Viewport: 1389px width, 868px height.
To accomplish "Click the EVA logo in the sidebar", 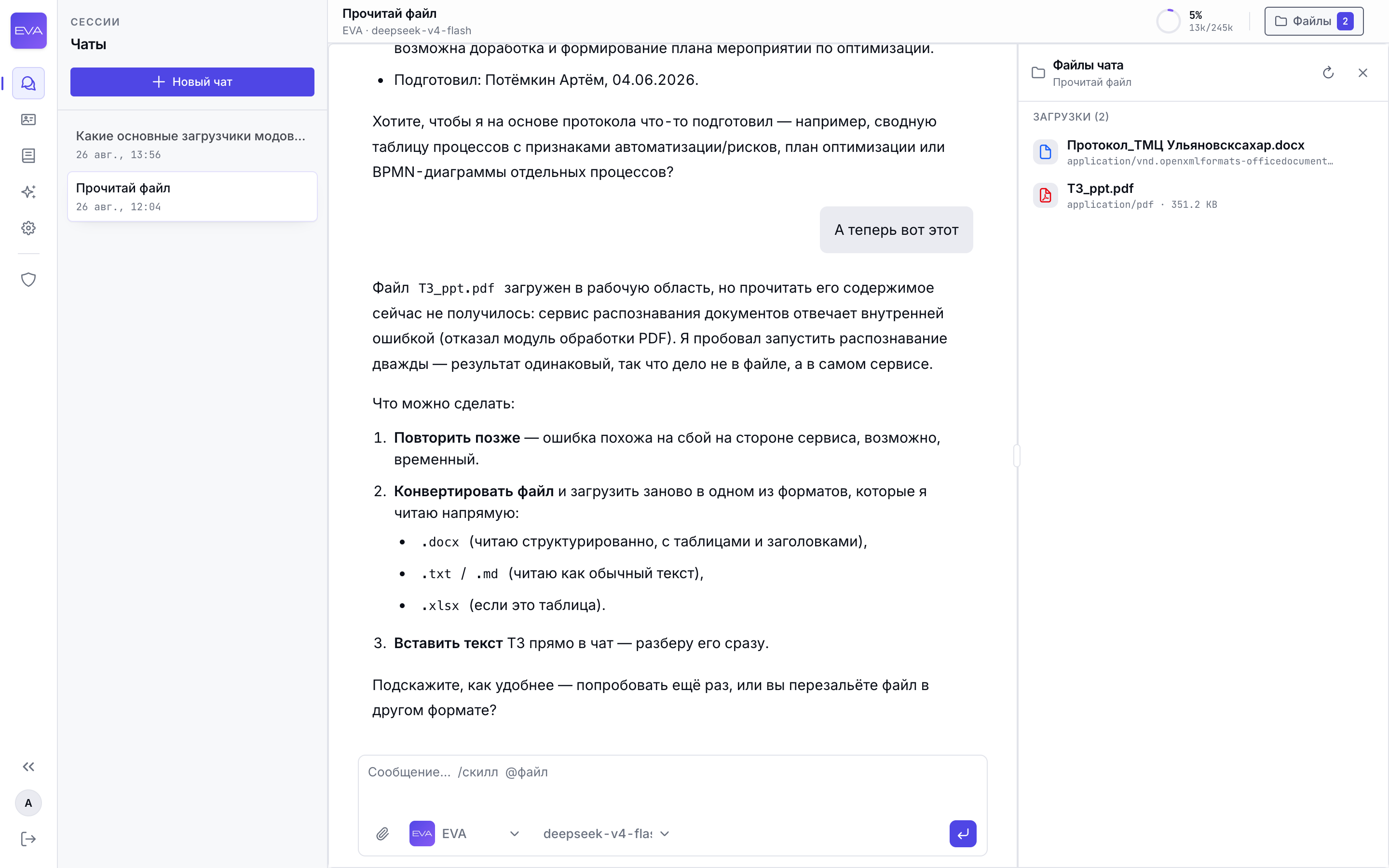I will pyautogui.click(x=28, y=30).
